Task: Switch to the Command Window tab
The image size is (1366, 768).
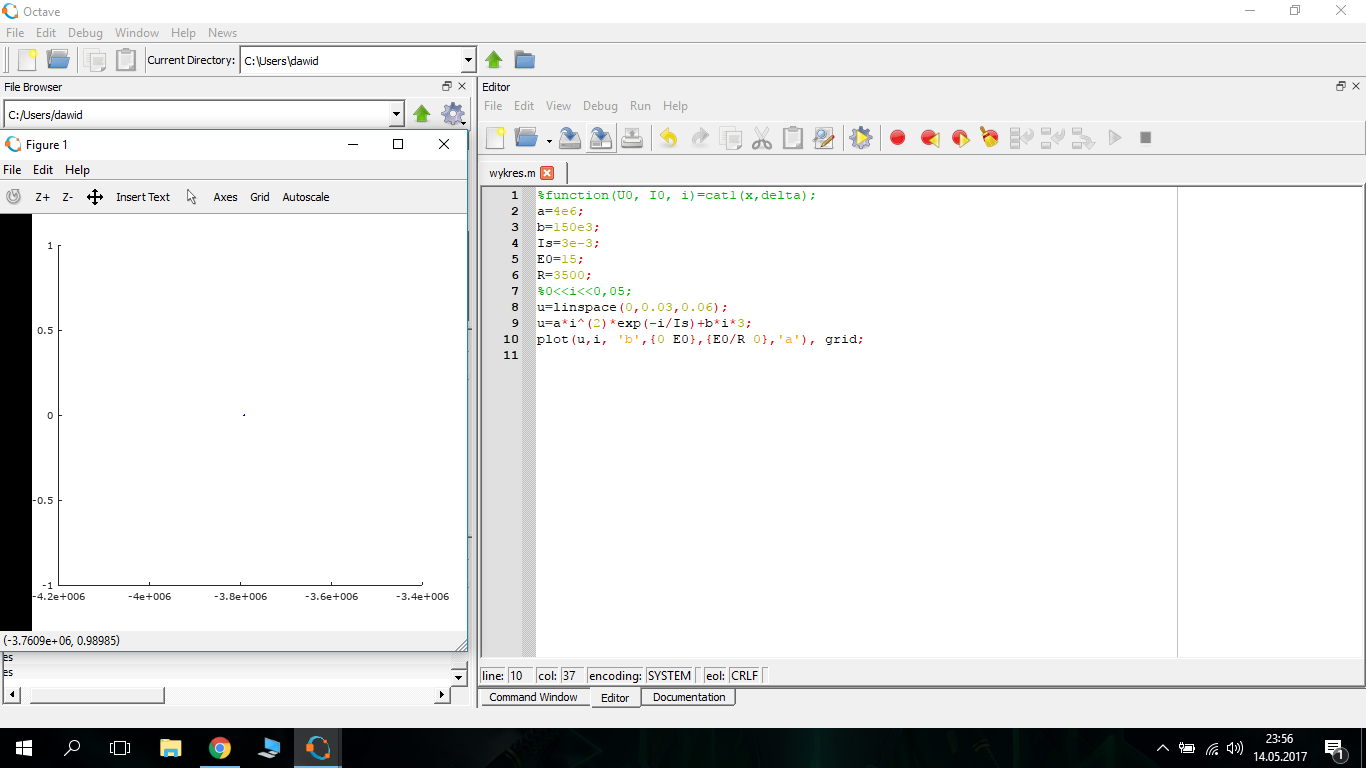Action: (x=533, y=697)
